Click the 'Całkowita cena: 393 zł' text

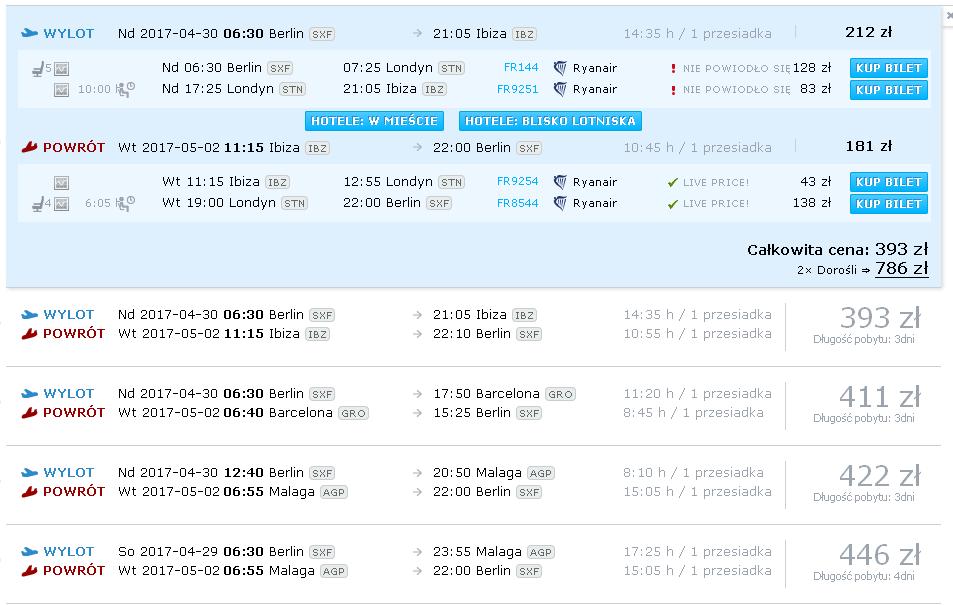point(838,249)
